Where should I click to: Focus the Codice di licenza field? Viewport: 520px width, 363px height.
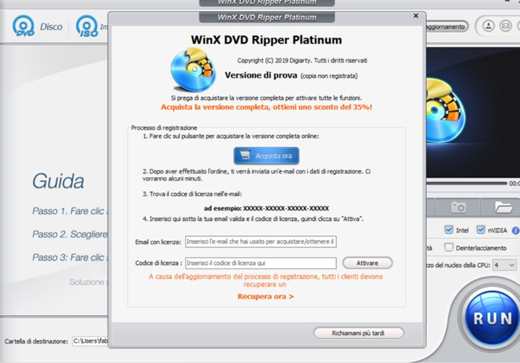261,263
